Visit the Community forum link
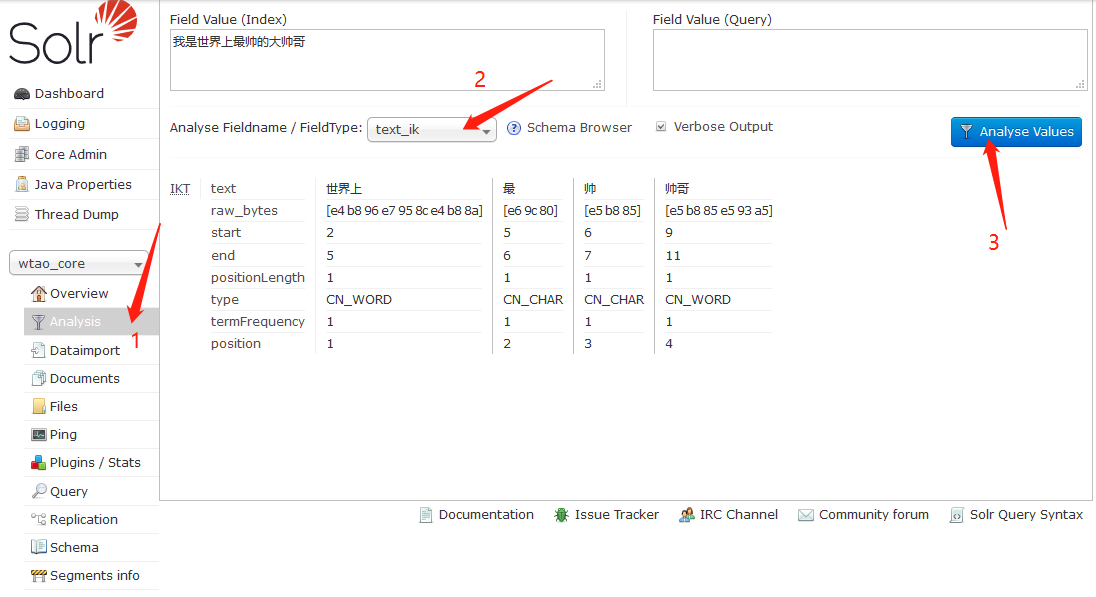 click(x=874, y=515)
